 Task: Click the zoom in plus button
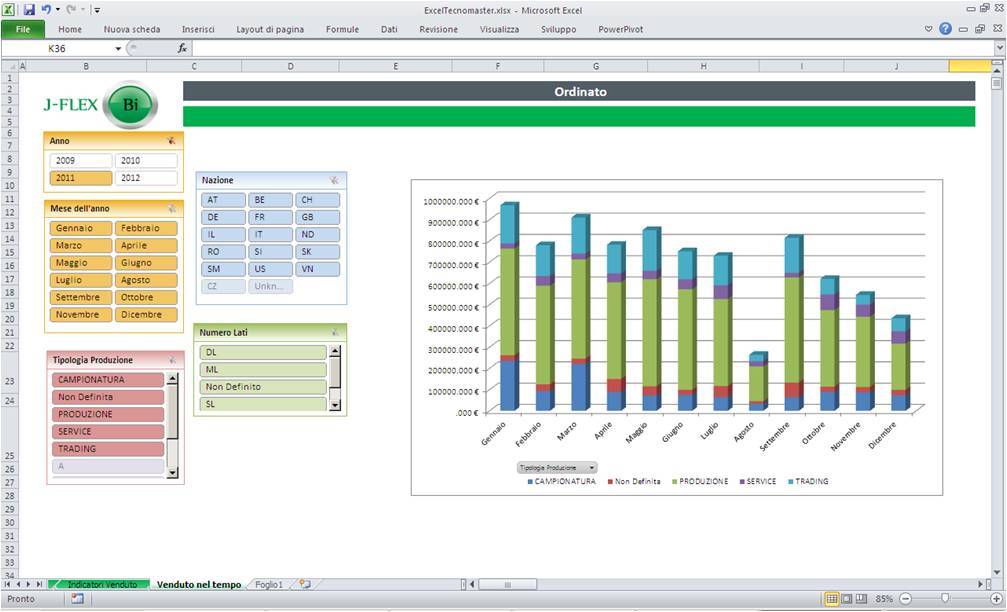click(x=996, y=599)
